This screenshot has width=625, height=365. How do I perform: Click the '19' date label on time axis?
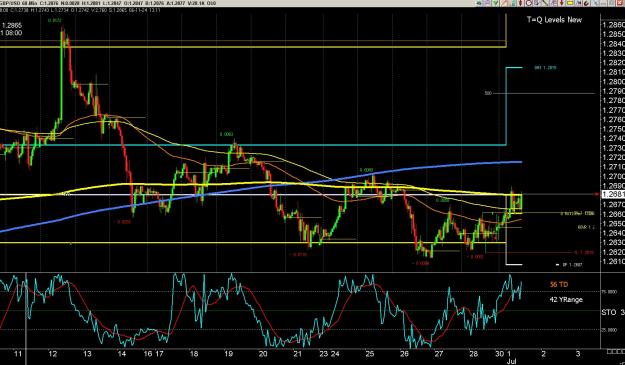point(228,354)
